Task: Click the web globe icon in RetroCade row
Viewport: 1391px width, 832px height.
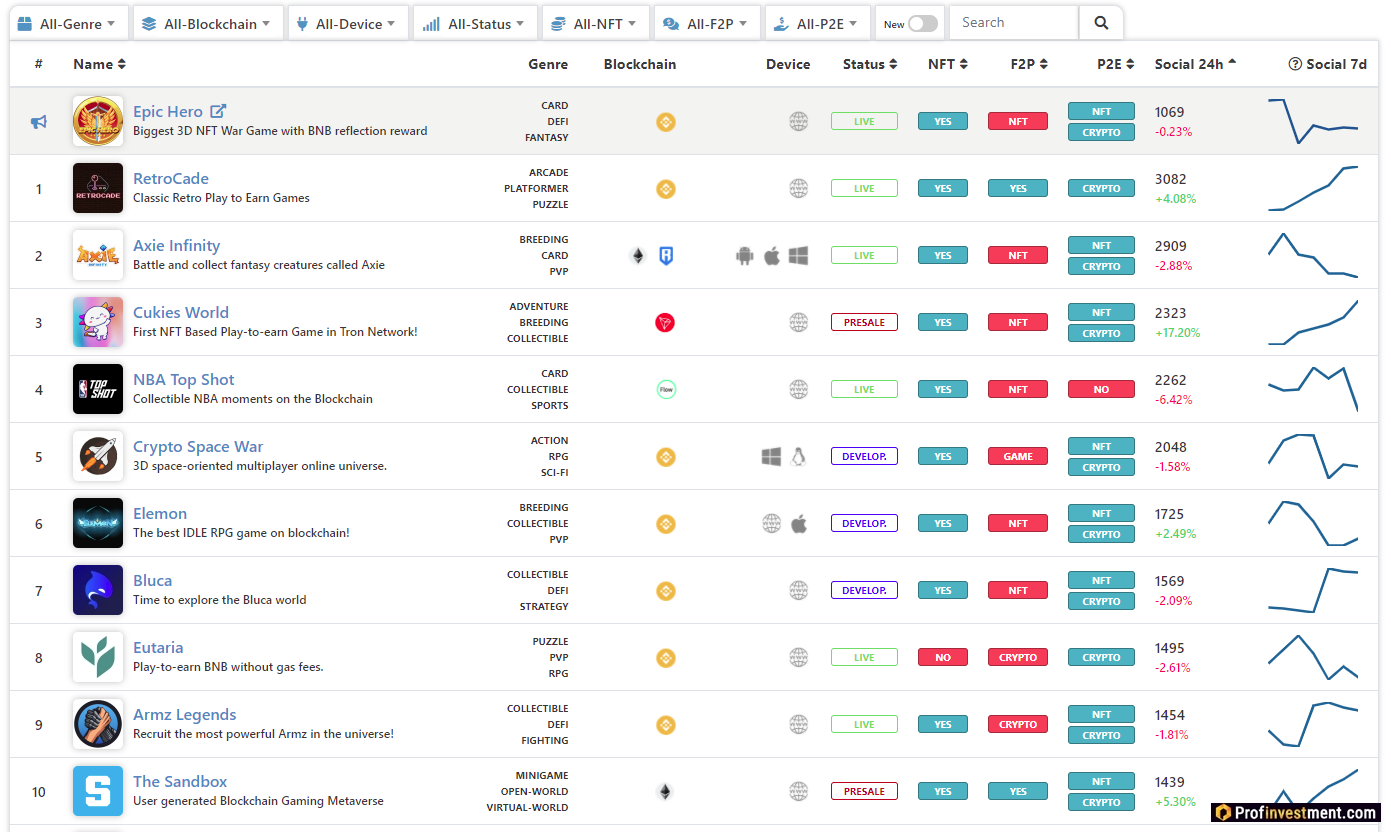Action: pos(798,188)
